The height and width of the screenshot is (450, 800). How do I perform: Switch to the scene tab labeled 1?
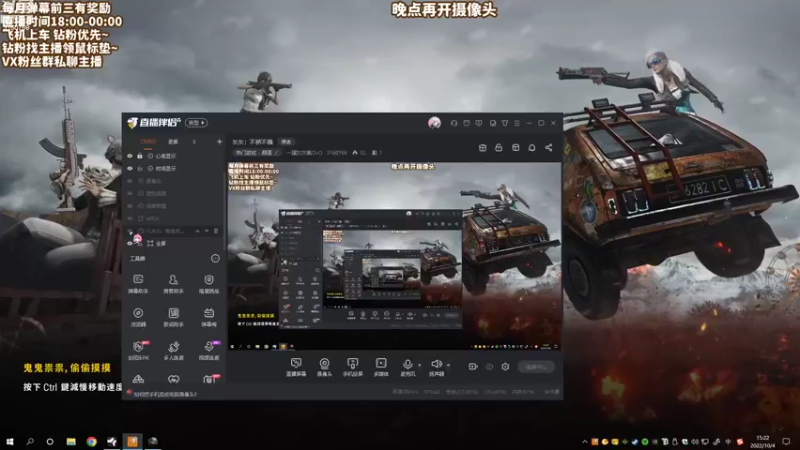tap(194, 141)
